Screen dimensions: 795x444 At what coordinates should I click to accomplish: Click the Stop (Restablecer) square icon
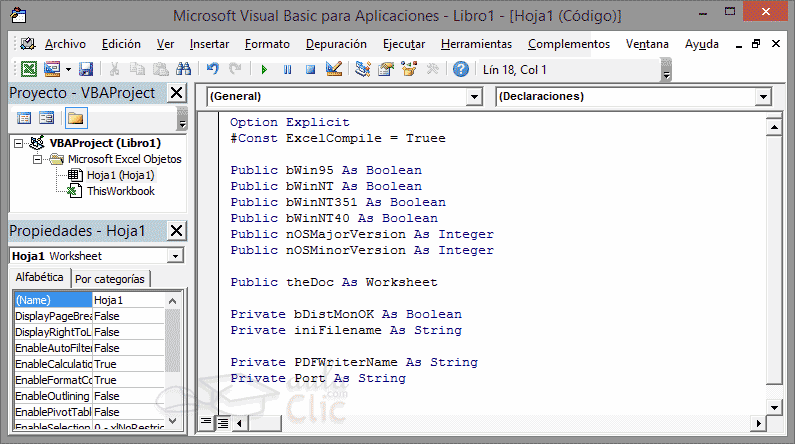coord(310,69)
